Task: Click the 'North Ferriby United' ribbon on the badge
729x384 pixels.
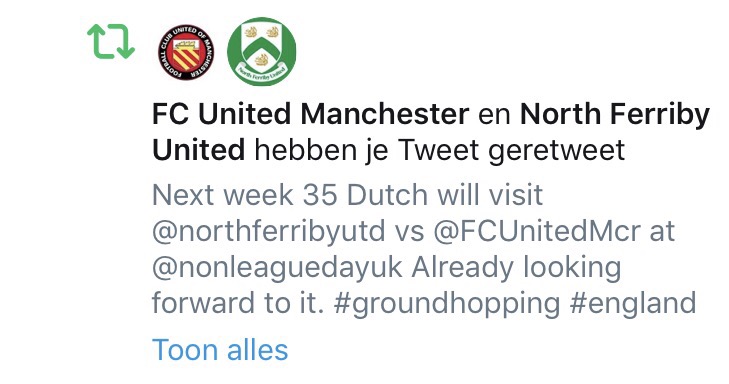Action: point(262,73)
